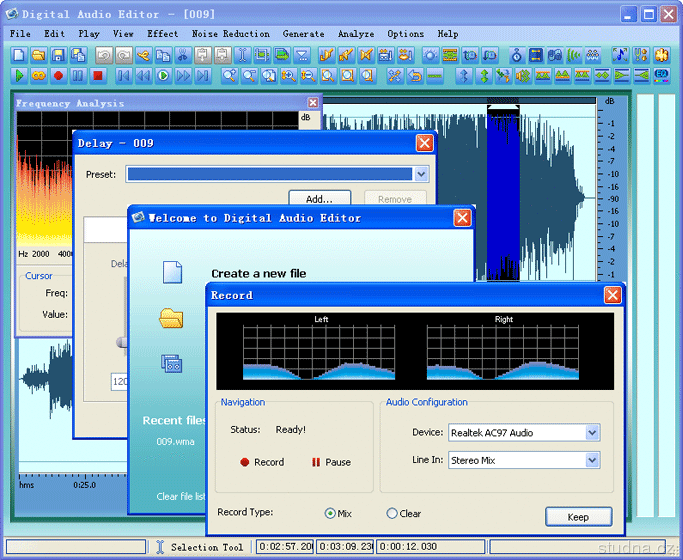683x560 pixels.
Task: Open the Effect menu
Action: 162,34
